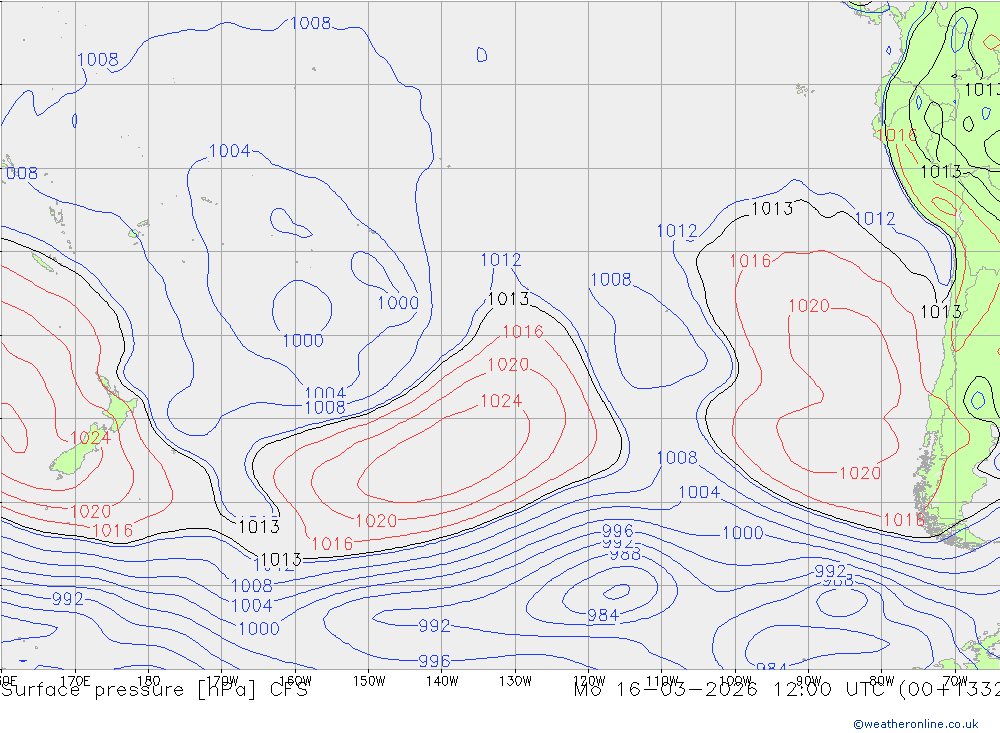Screen dimensions: 1000x733
Task: Click the 80W longitude axis label
Action: (x=882, y=681)
